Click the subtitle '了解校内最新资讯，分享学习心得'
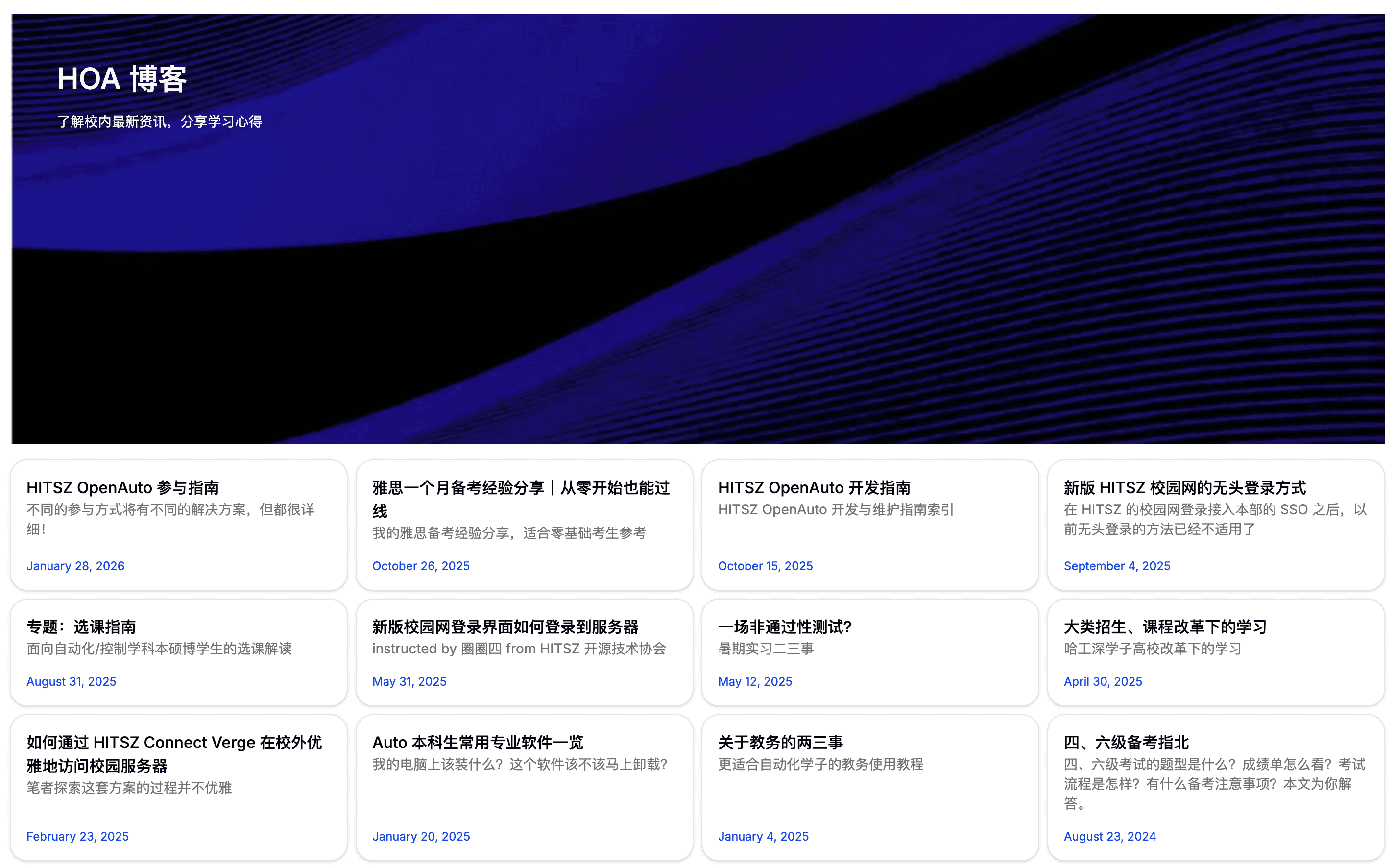Screen dimensions: 1395x868 coord(160,121)
